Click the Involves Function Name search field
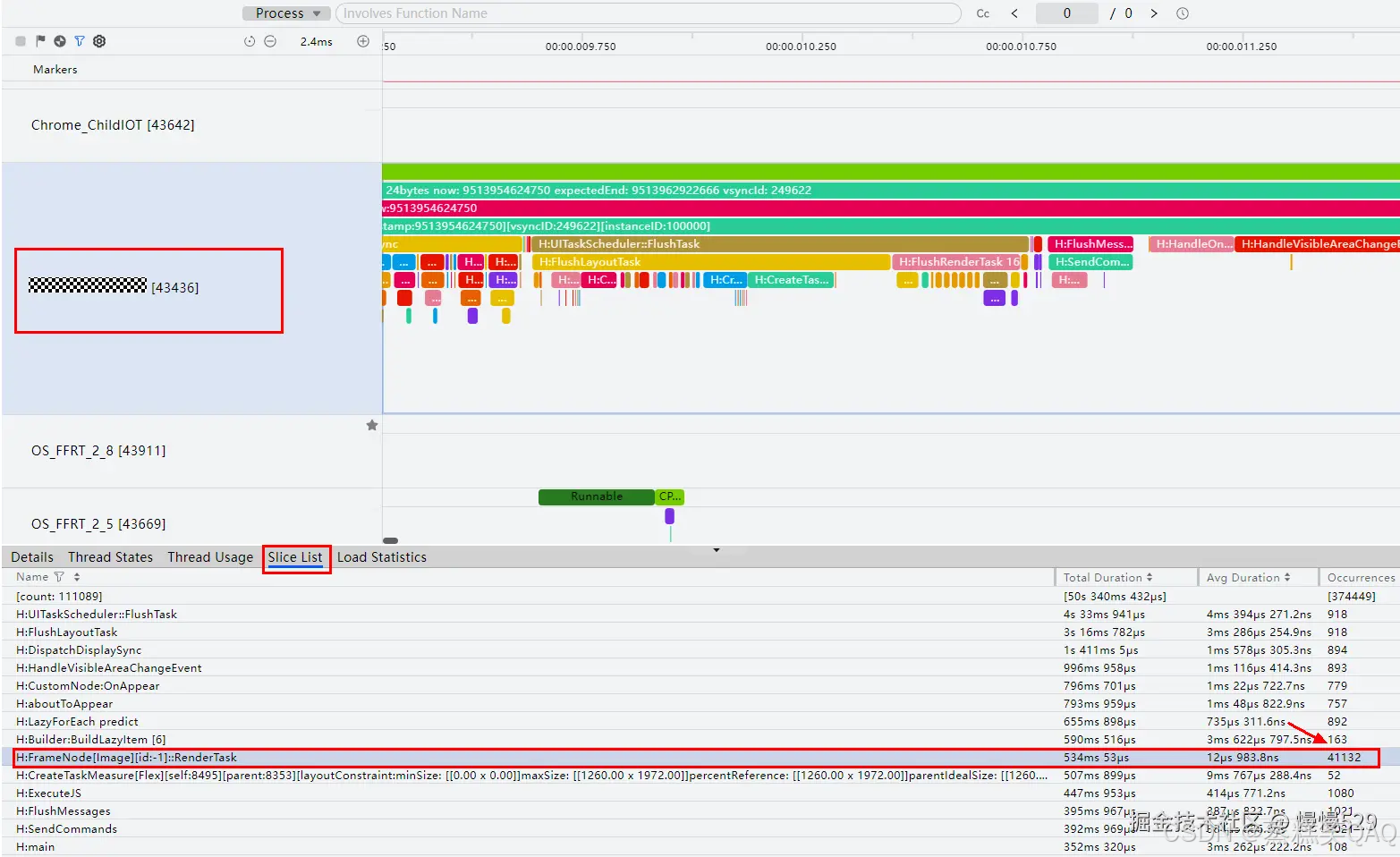 pos(649,13)
